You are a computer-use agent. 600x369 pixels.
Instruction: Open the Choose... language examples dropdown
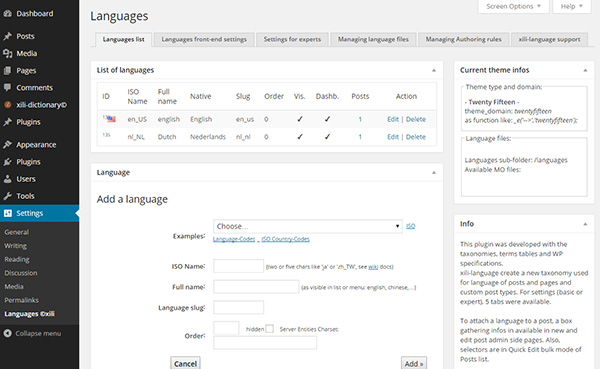point(308,226)
